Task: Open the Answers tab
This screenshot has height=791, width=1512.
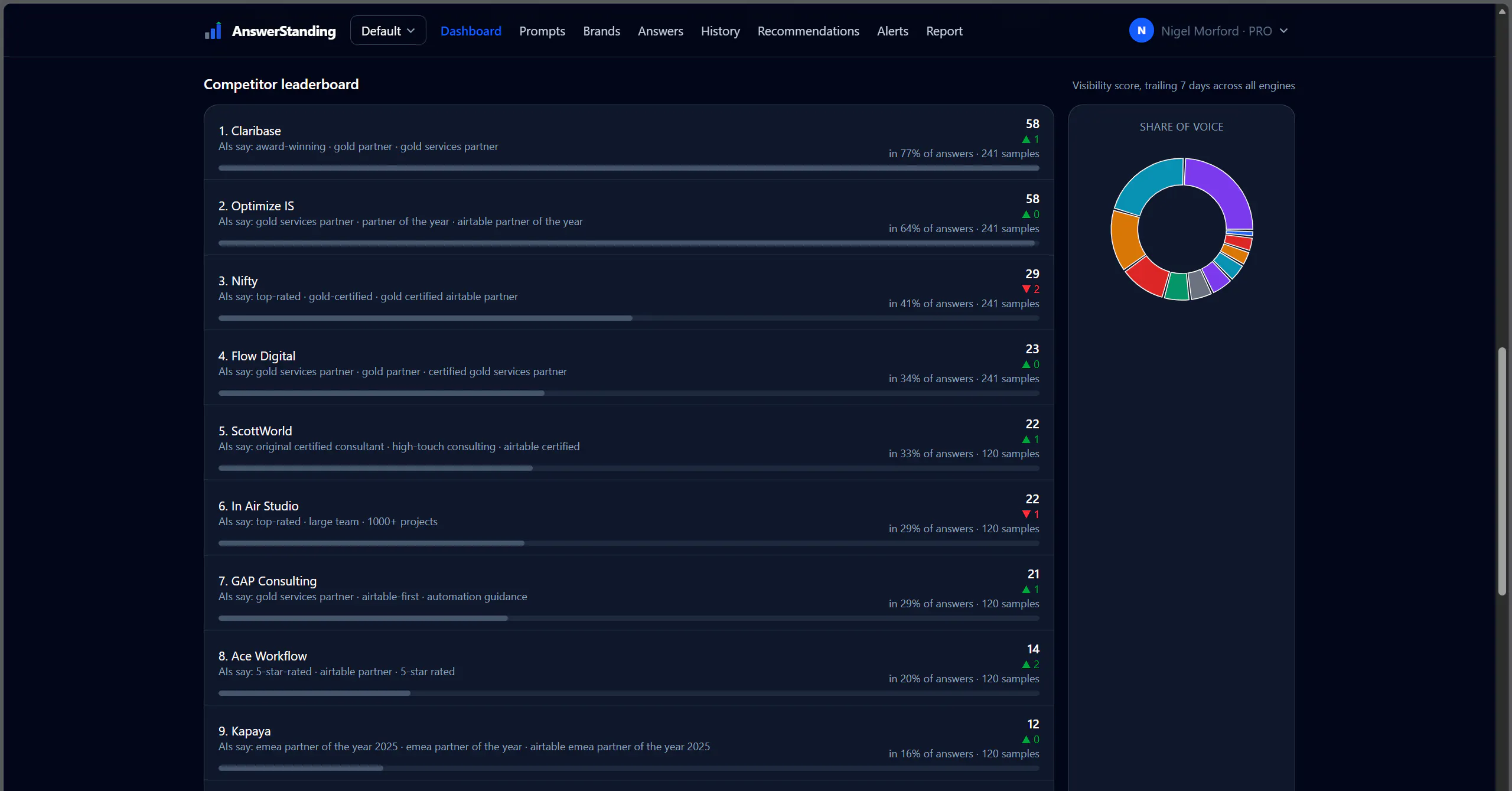Action: pyautogui.click(x=660, y=31)
